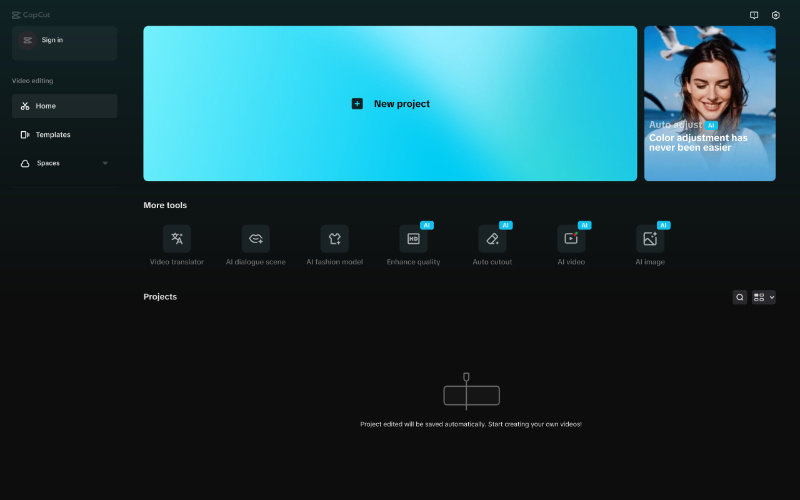Click the 'Color adjustment has never been easier' text

pos(698,142)
